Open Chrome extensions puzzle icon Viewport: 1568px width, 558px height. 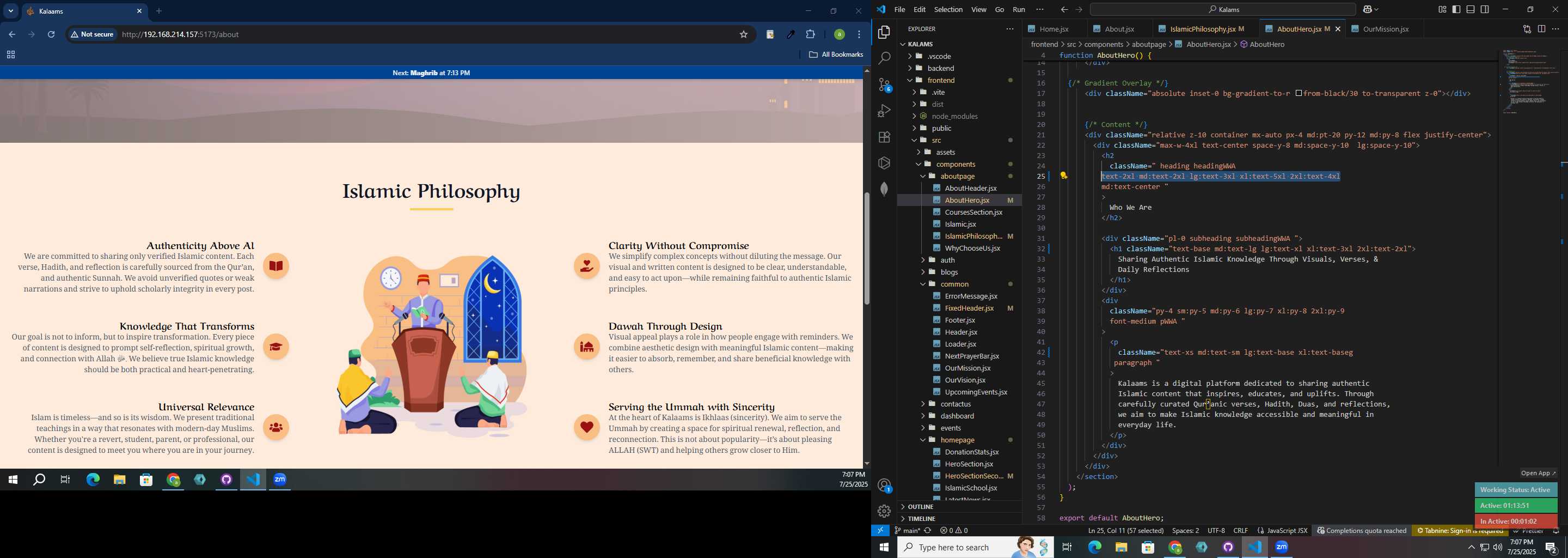(810, 35)
